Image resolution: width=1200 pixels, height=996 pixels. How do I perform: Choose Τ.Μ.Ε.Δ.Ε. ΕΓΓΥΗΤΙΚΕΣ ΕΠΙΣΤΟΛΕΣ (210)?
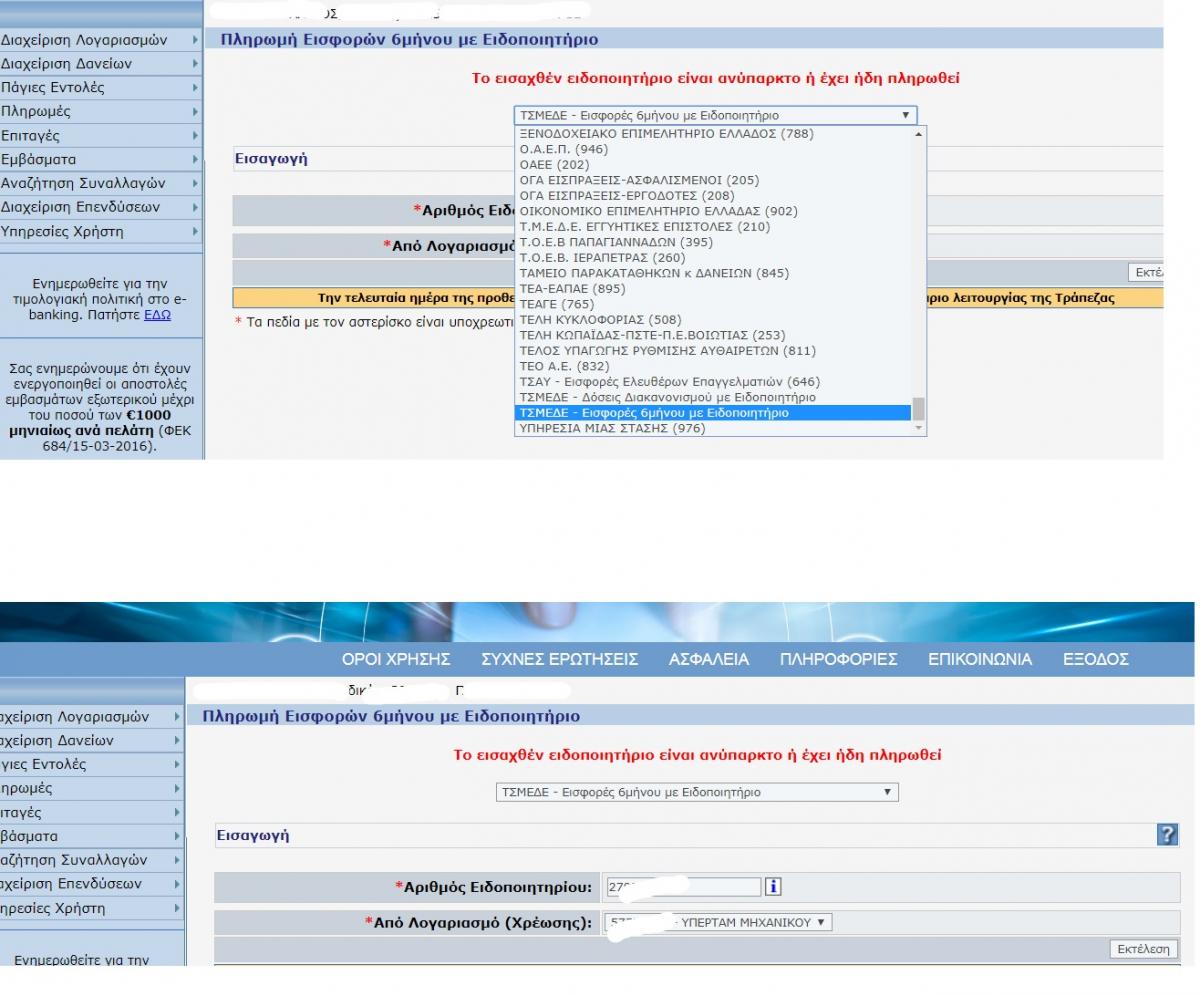[713, 226]
